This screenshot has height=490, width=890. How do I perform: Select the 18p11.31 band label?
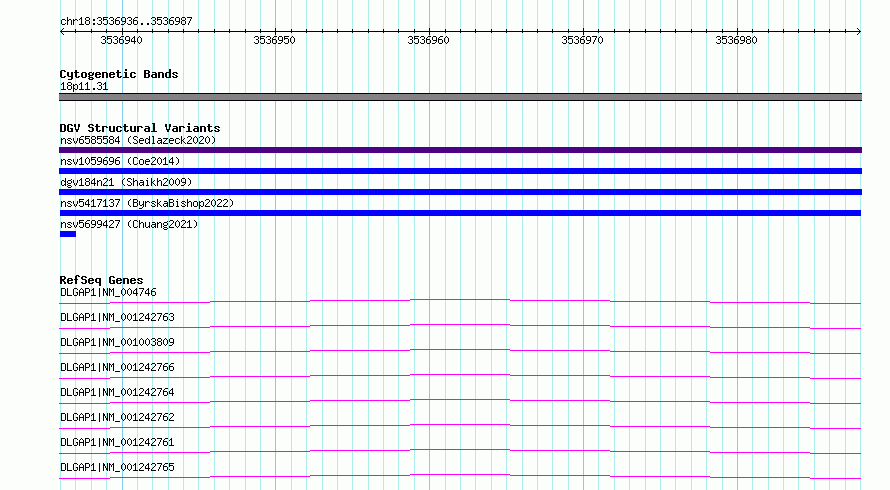84,86
